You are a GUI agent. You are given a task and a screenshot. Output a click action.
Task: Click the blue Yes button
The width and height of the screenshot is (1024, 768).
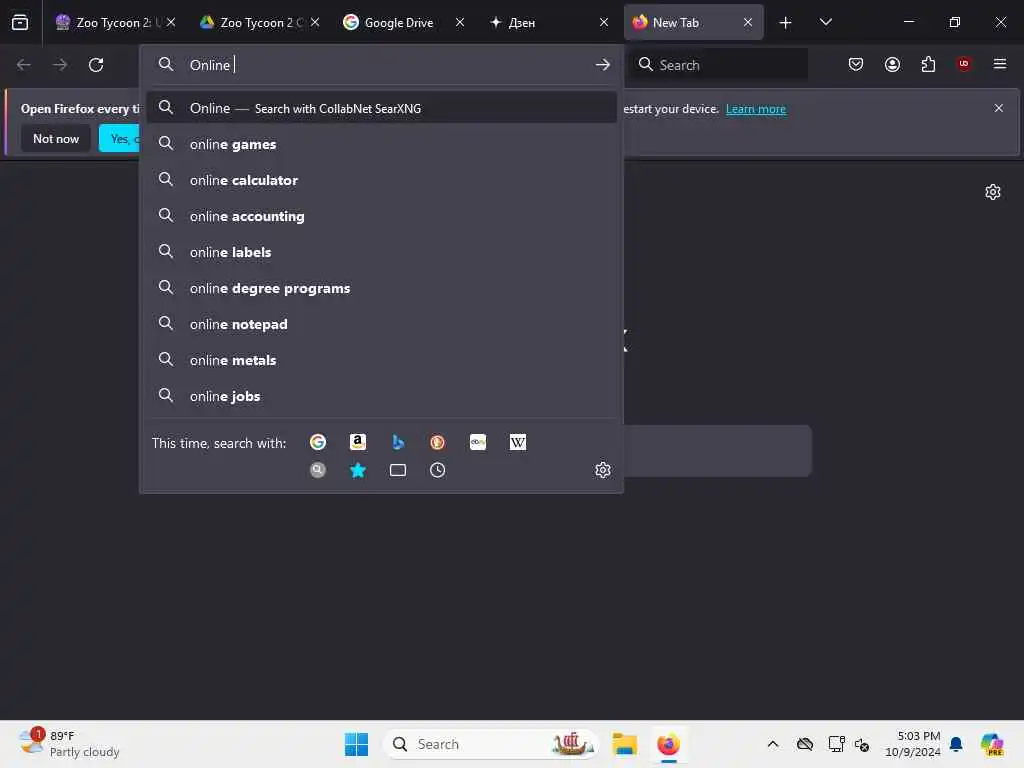point(120,138)
